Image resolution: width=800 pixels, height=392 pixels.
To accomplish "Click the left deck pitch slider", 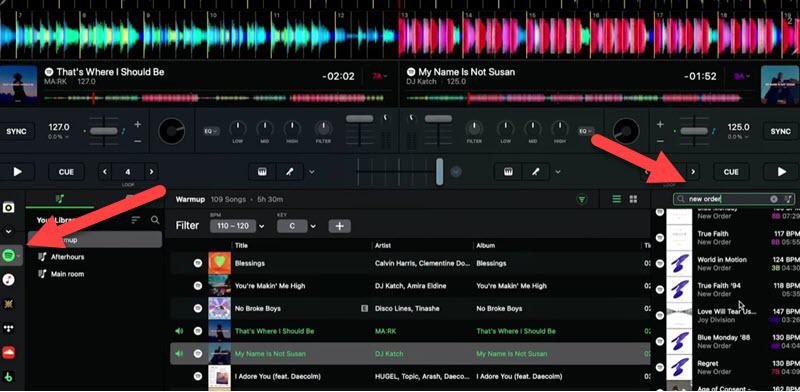I will point(104,131).
